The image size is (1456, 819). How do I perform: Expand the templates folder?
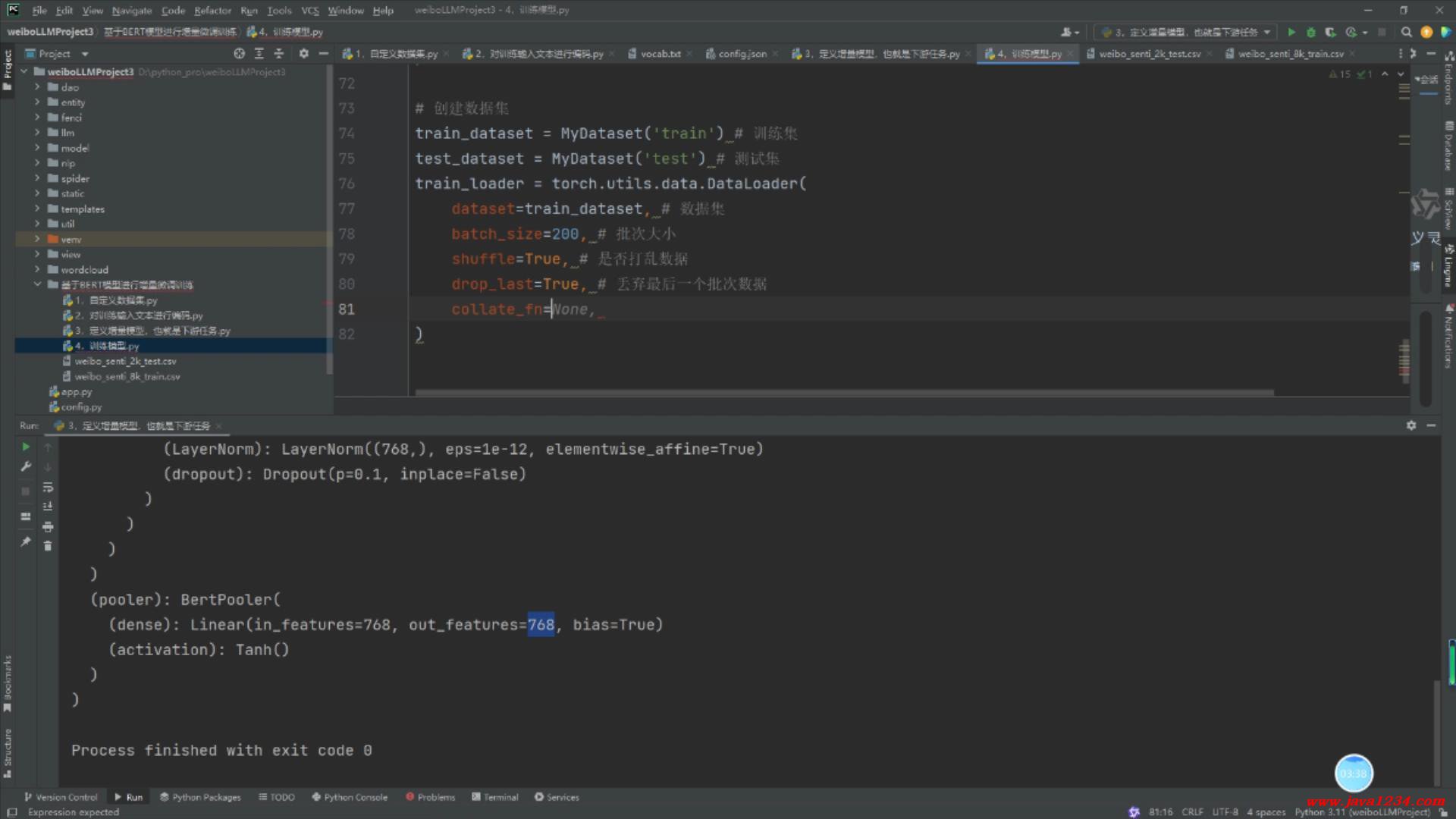tap(37, 209)
